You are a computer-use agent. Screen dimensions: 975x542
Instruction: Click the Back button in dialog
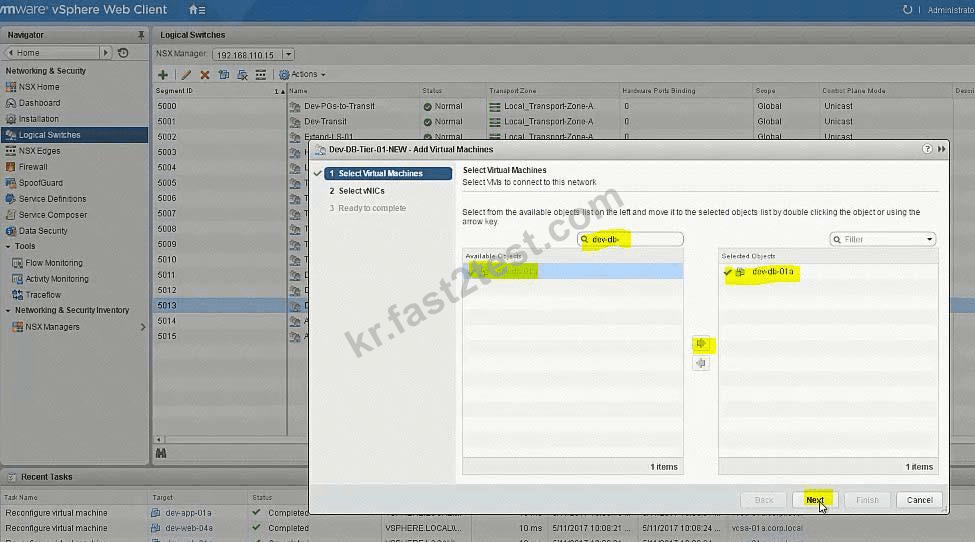[764, 500]
